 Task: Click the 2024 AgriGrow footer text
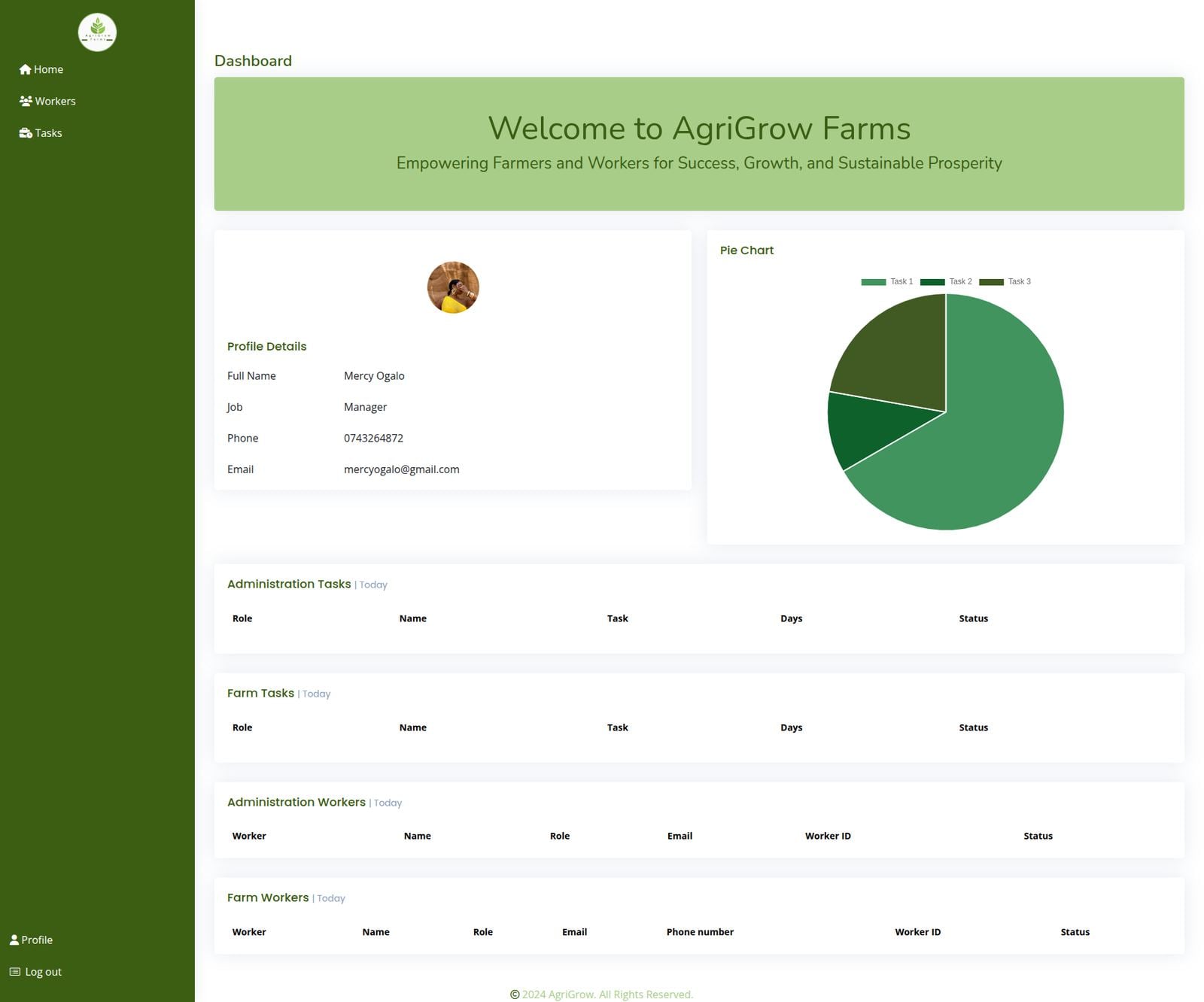[x=607, y=994]
